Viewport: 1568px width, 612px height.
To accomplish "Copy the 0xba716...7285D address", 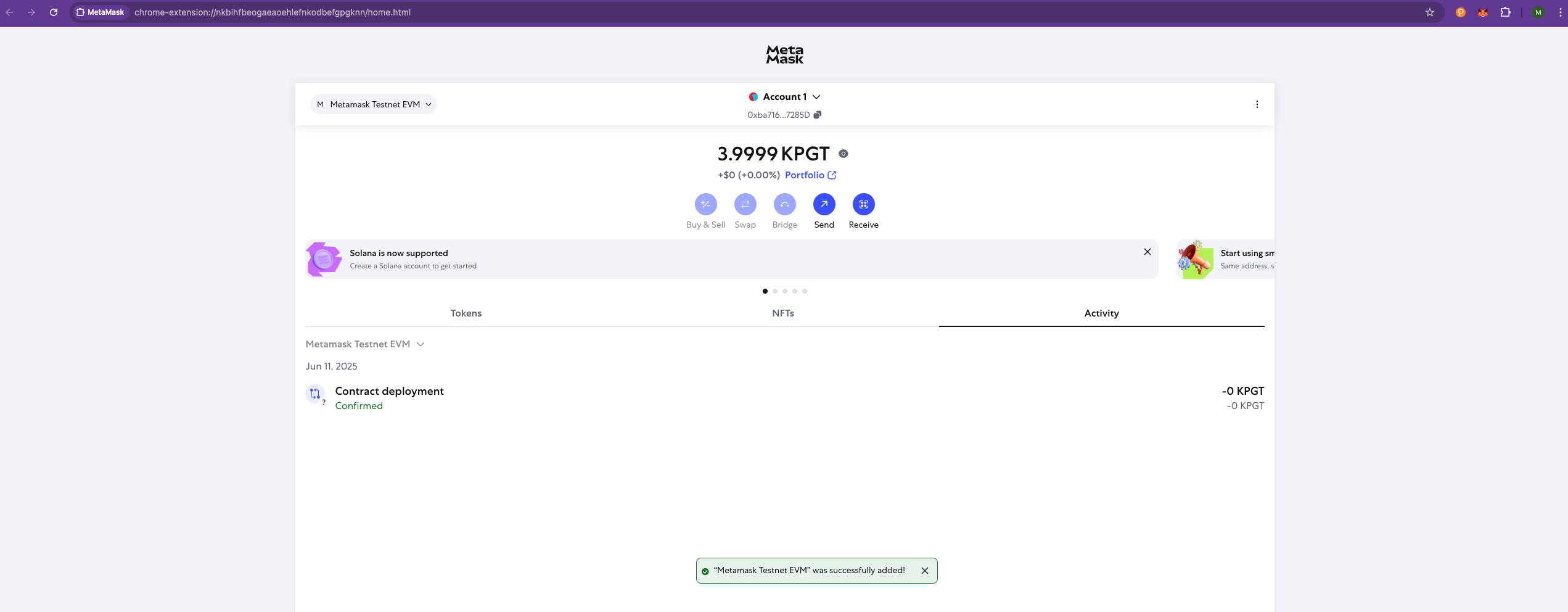I will 784,115.
